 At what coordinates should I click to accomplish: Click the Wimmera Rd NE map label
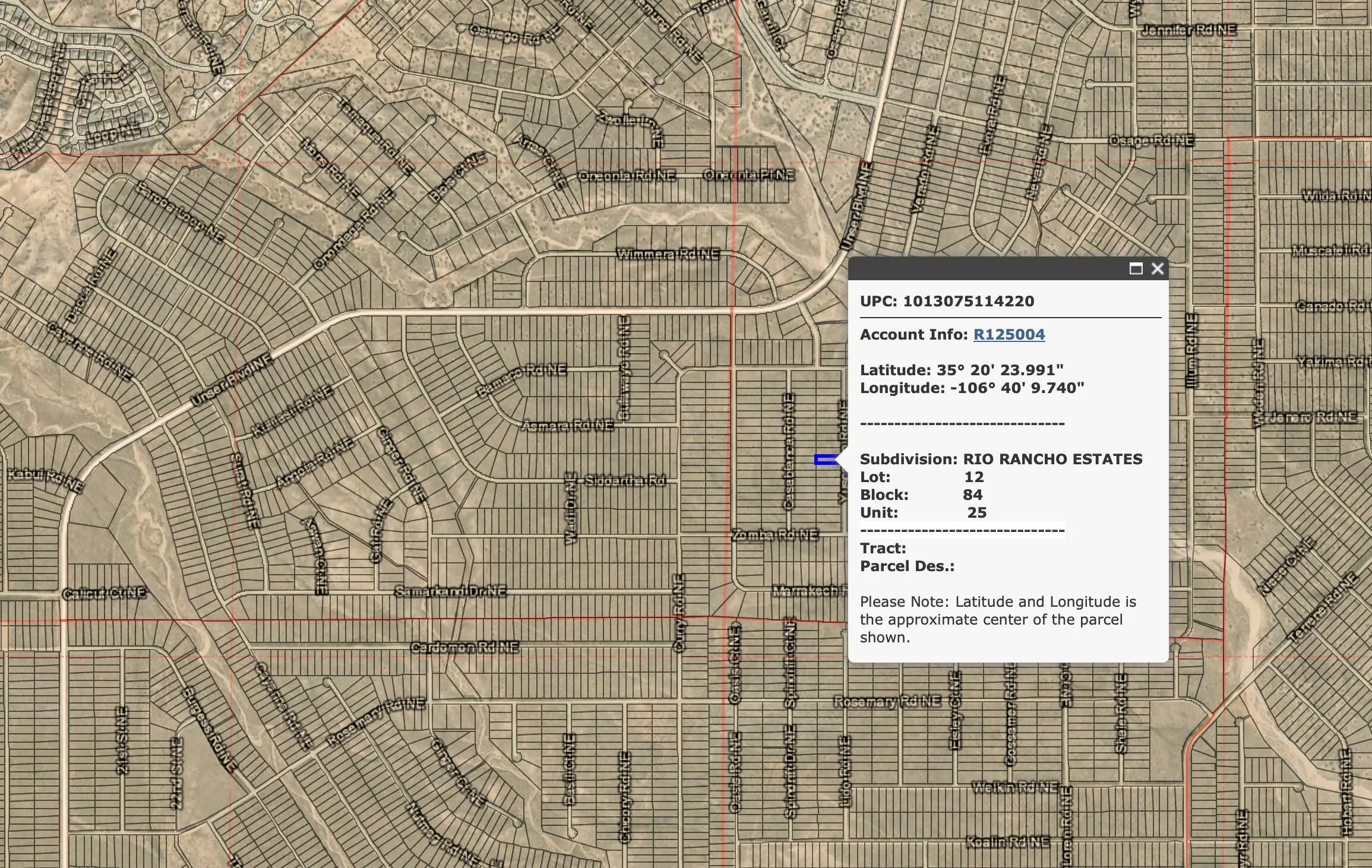pos(668,254)
